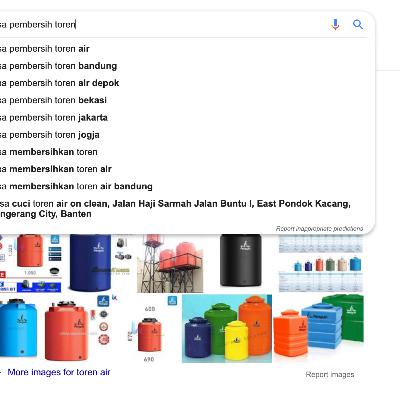This screenshot has height=400, width=400.
Task: Open the square orange and blue tanks thumbnail
Action: point(319,326)
